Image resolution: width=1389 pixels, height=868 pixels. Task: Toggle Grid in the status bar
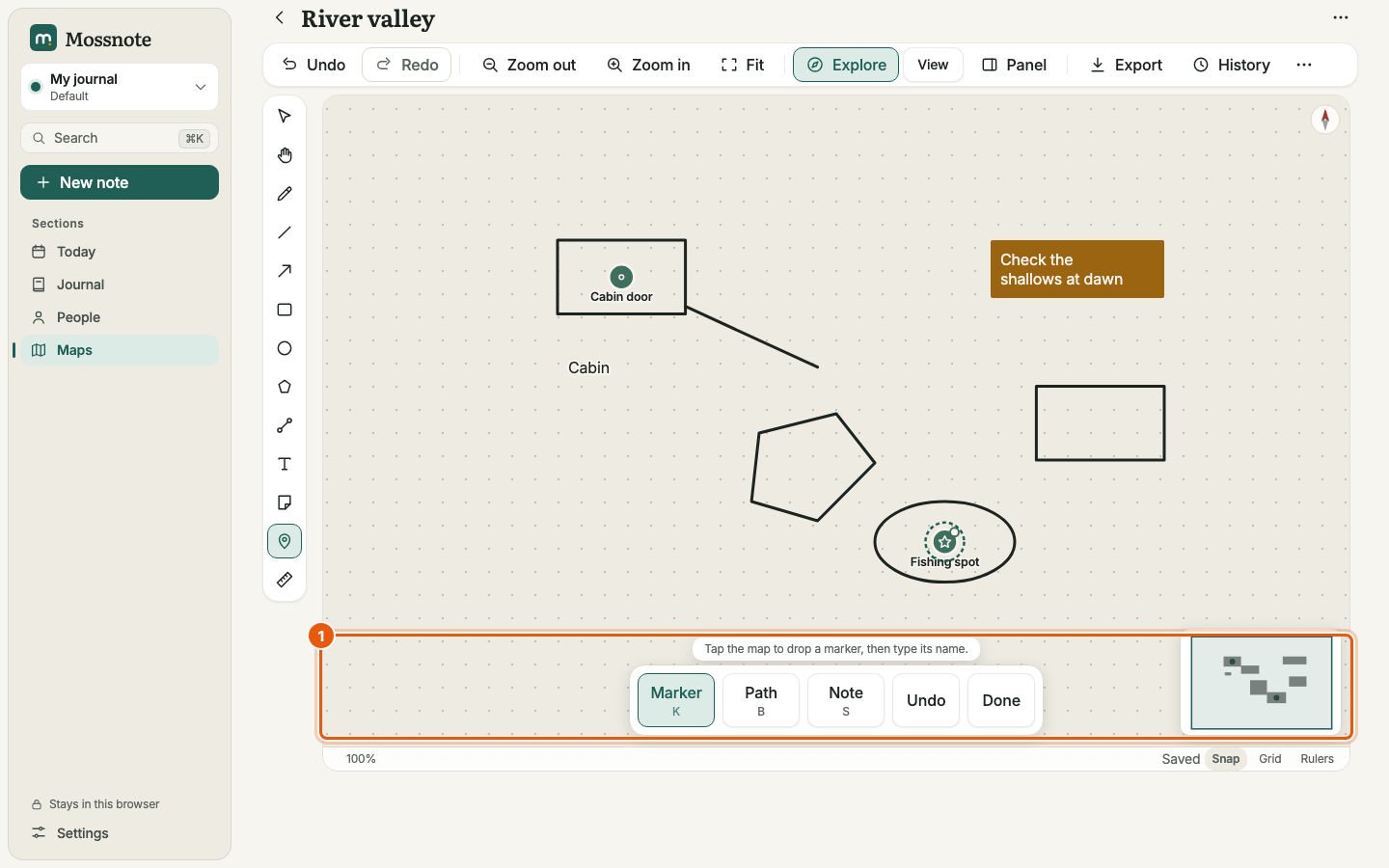(x=1270, y=759)
